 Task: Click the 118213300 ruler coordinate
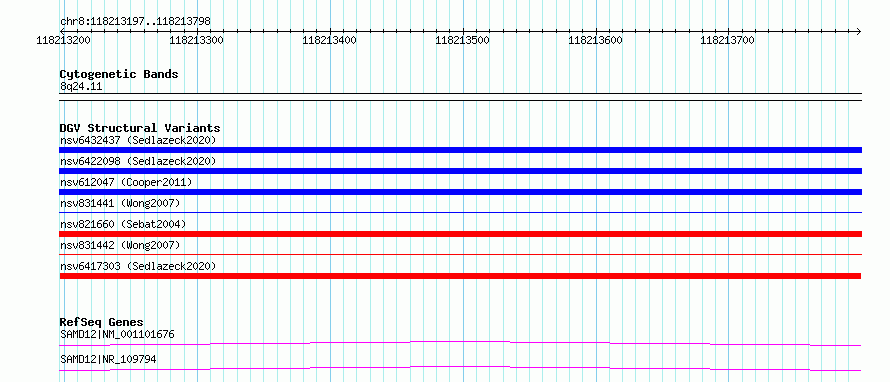(196, 40)
